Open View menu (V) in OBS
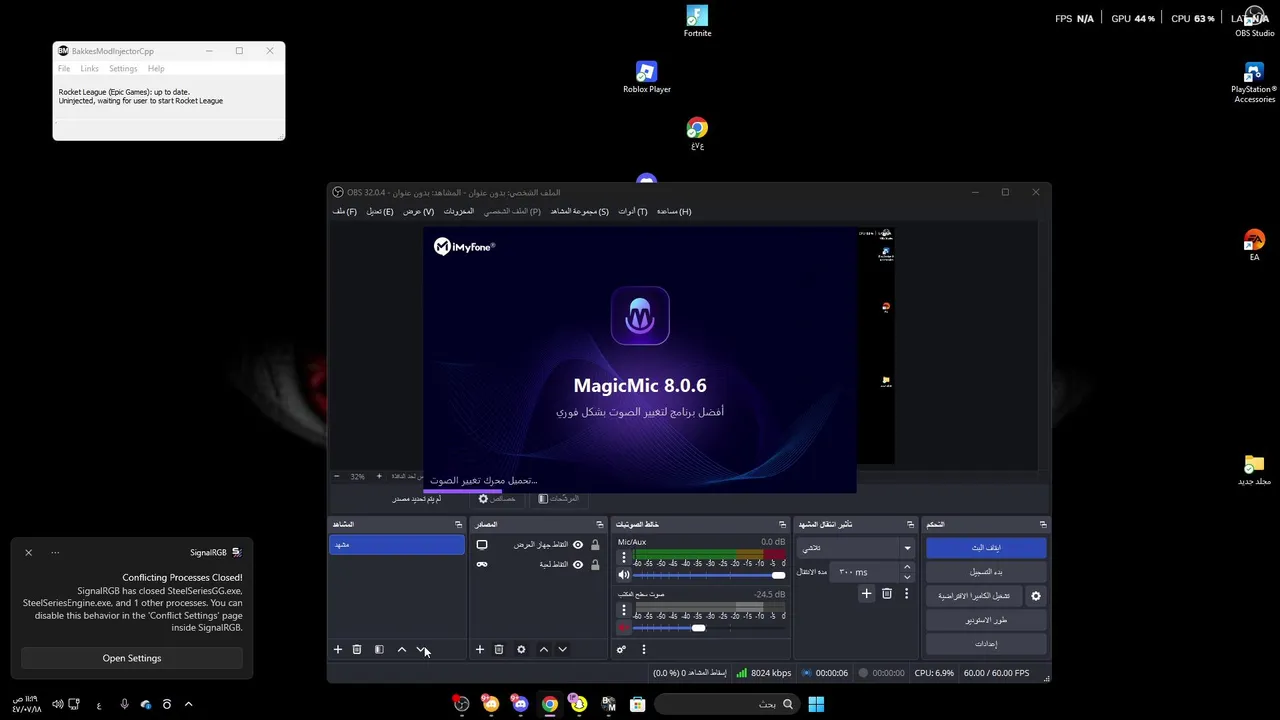The image size is (1280, 720). pos(419,211)
